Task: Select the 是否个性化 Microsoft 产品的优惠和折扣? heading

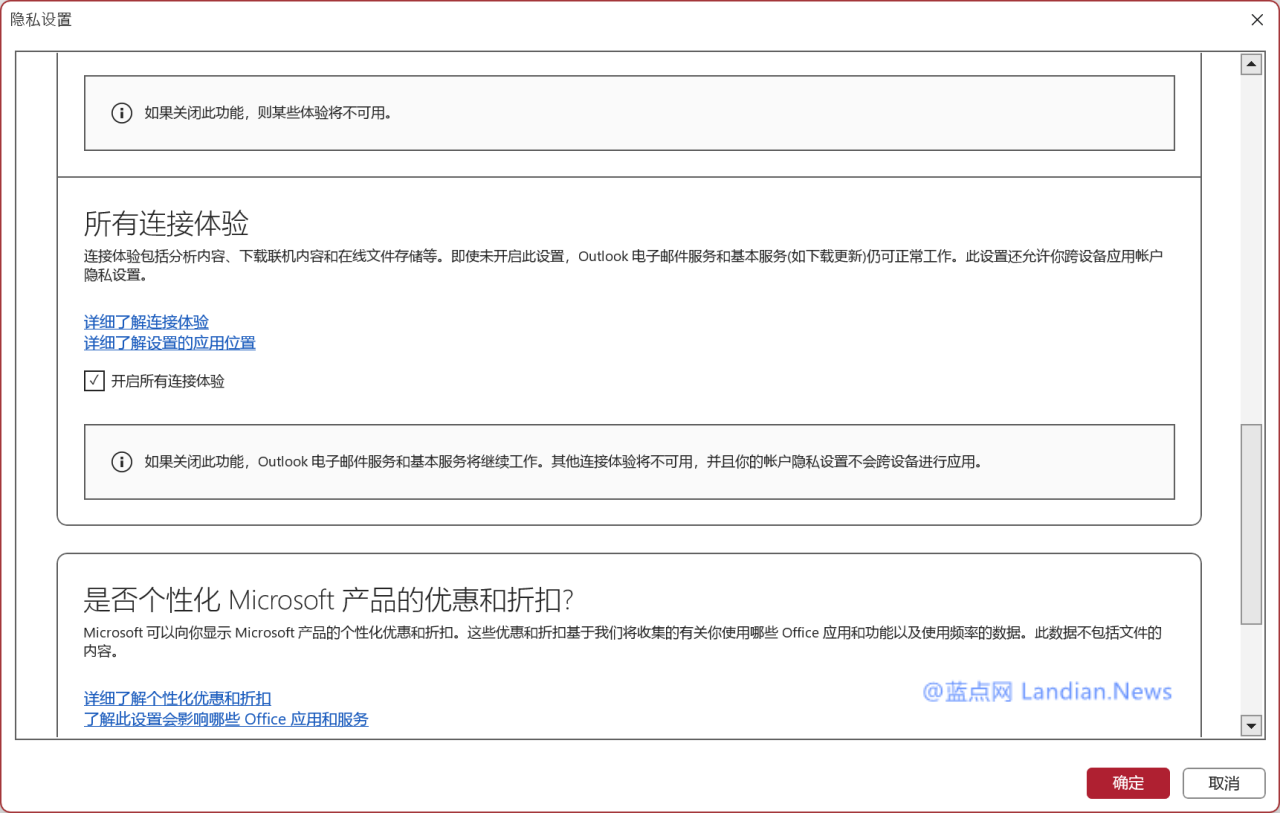Action: [328, 599]
